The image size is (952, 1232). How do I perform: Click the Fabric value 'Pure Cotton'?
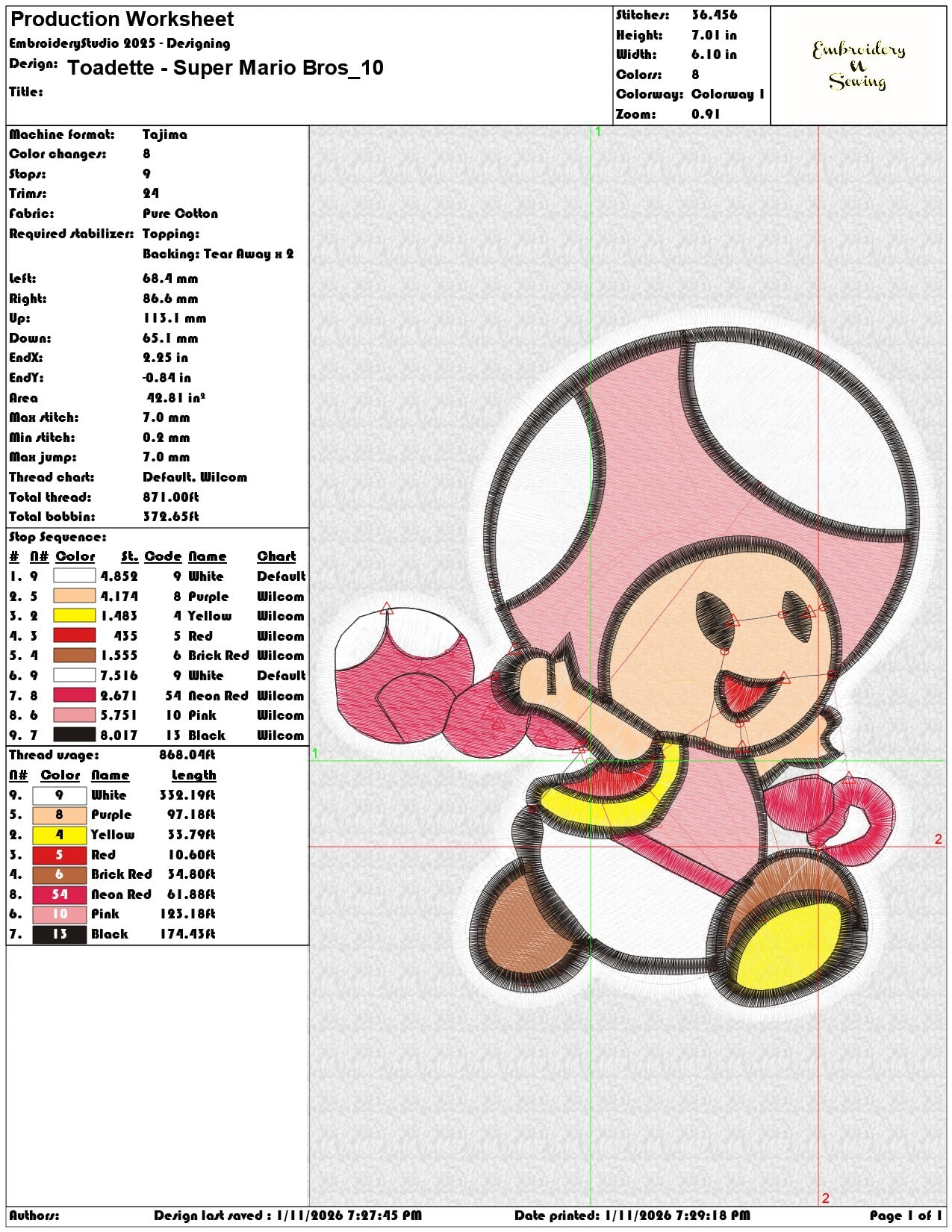(x=180, y=214)
